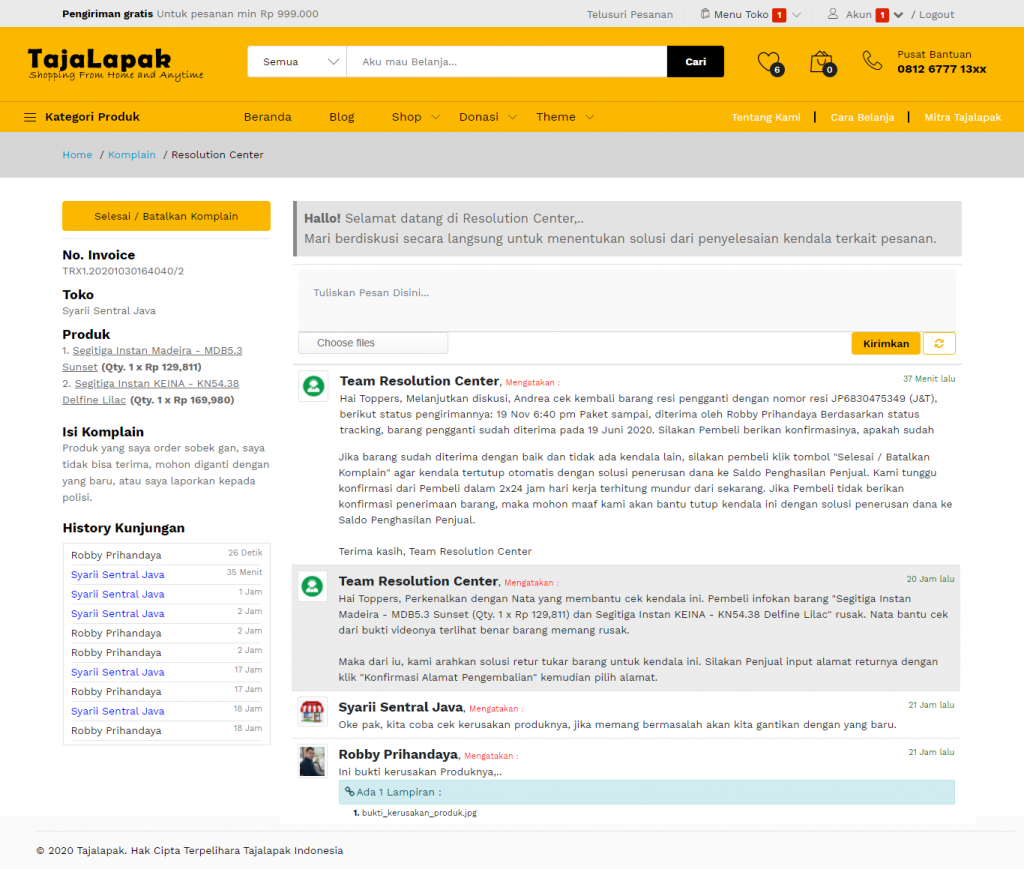
Task: Click Telusuri Pesanan link
Action: 630,14
